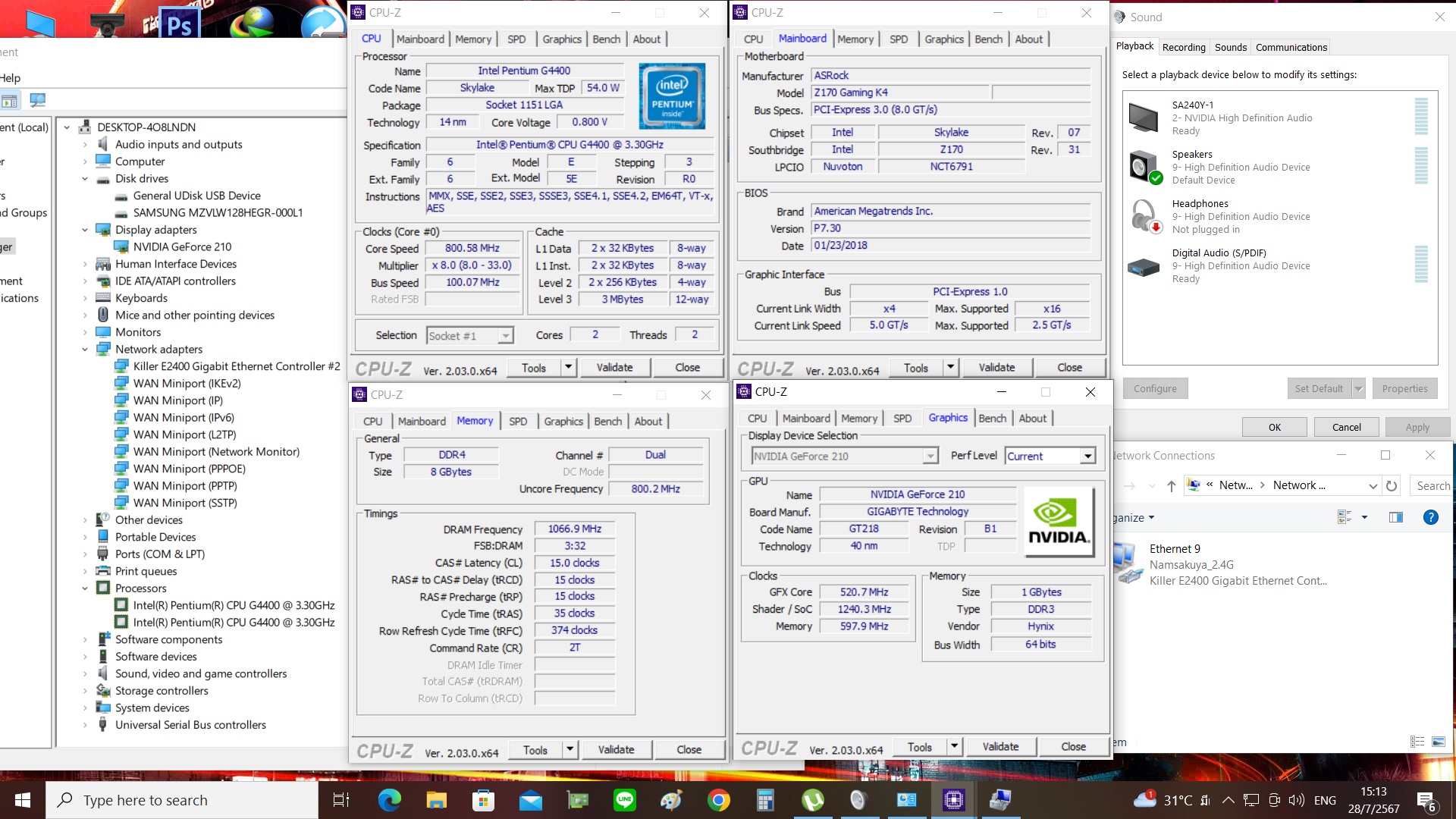
Task: Click the Windows Start button
Action: coord(23,800)
